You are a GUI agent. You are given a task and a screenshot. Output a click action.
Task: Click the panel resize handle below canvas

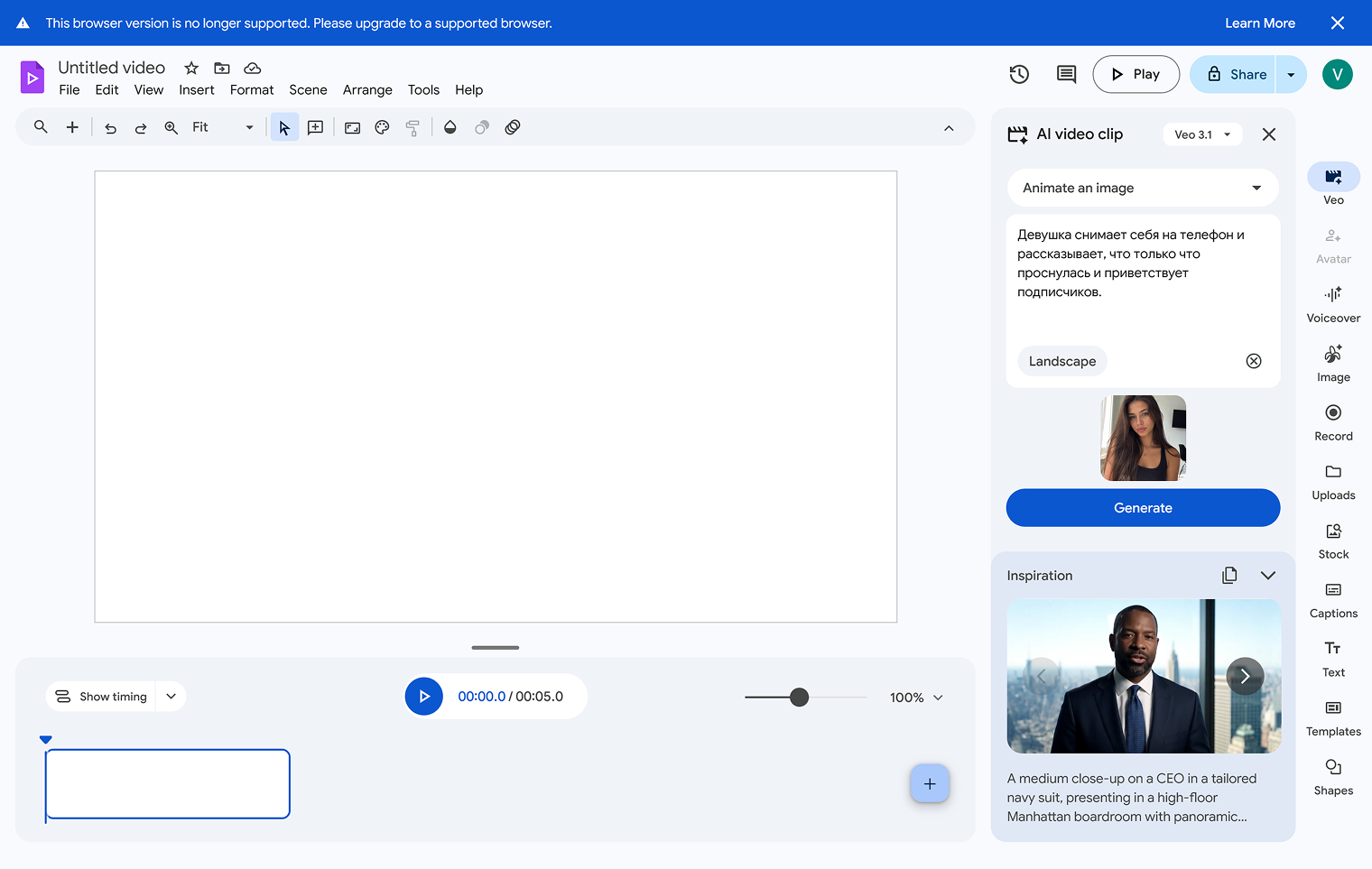496,647
